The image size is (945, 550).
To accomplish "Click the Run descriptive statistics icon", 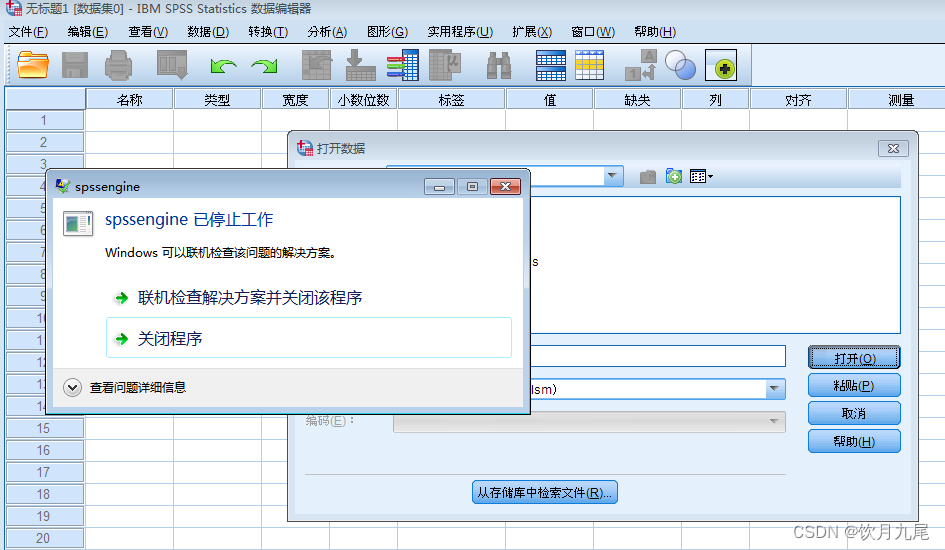I will click(x=445, y=64).
